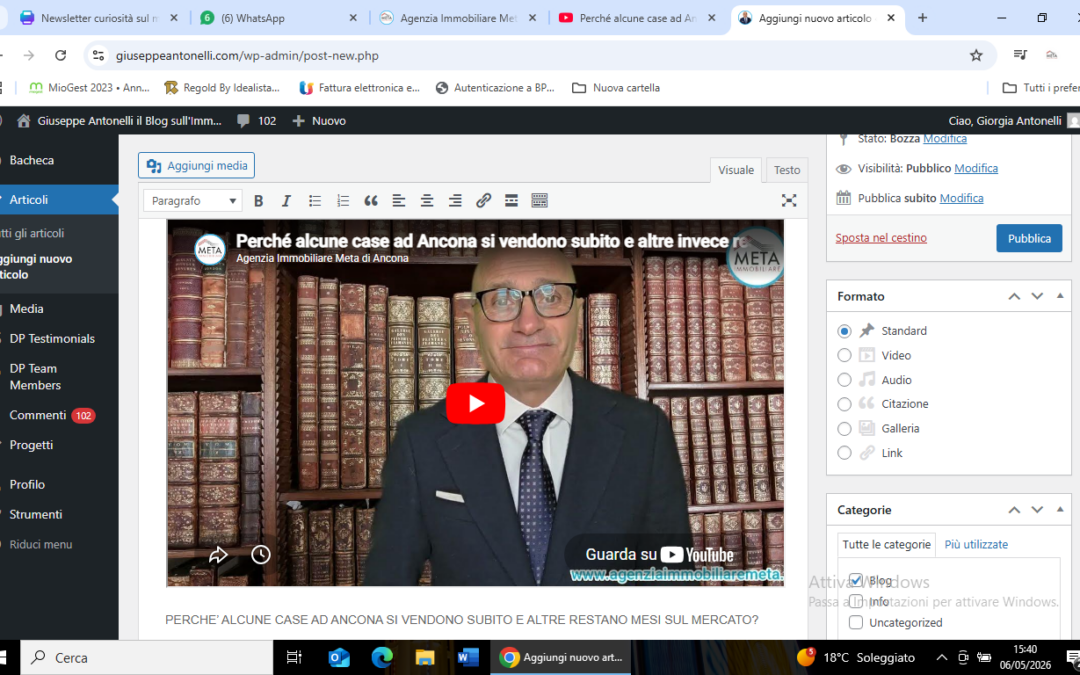This screenshot has width=1080, height=675.
Task: Check the Info category checkbox
Action: [855, 601]
